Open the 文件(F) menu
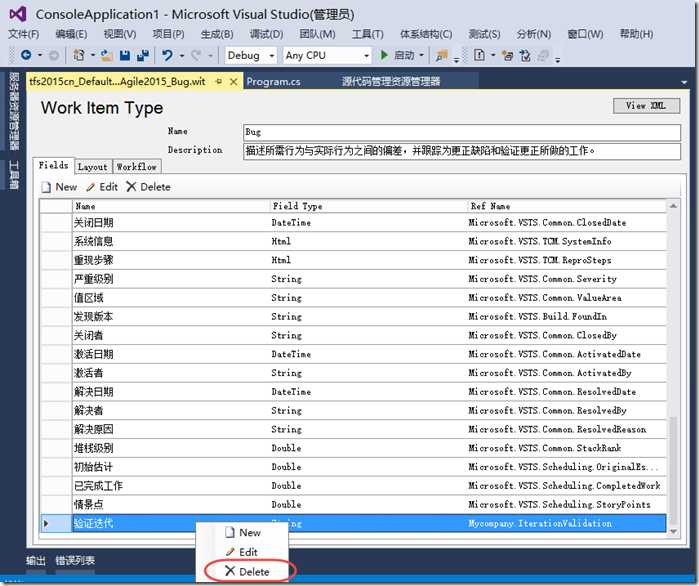Viewport: 699px width, 586px height. click(24, 34)
